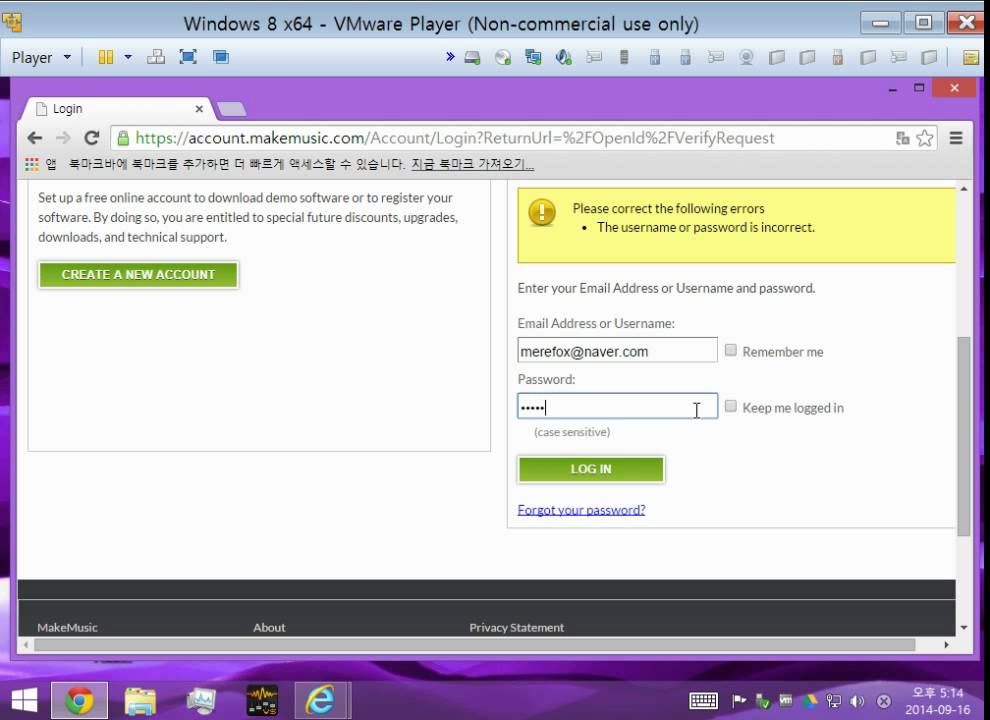This screenshot has height=720, width=990.
Task: Click the yellow notes icon at toolbar end
Action: 970,58
